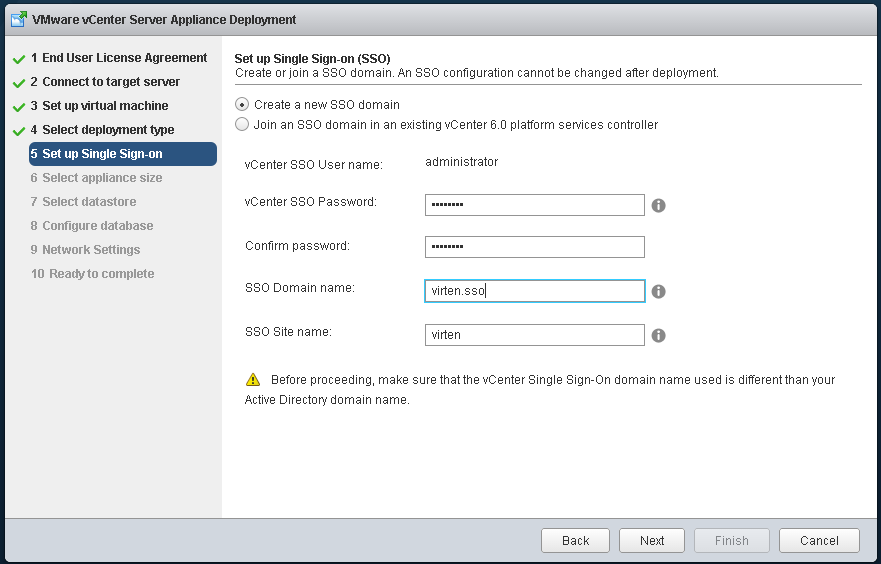Cancel the deployment wizard

coord(819,540)
